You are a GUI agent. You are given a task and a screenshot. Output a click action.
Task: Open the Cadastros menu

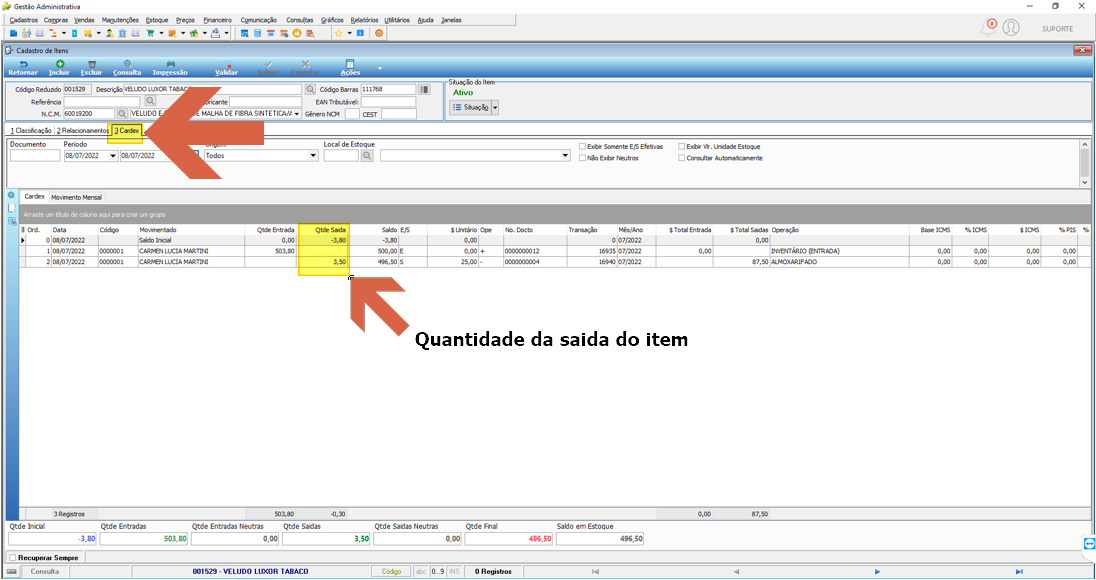(x=24, y=20)
